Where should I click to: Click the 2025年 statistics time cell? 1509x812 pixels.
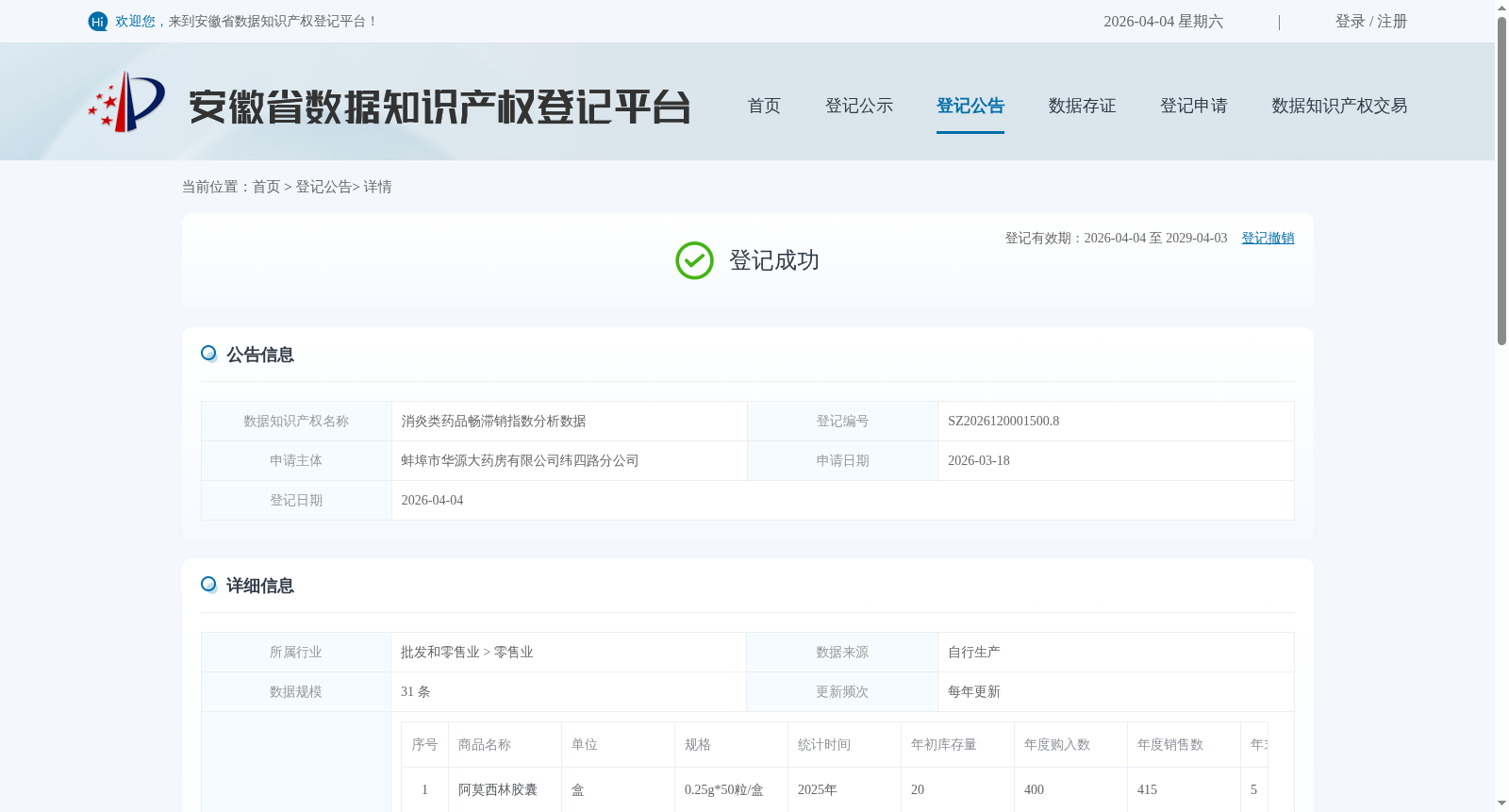(844, 789)
